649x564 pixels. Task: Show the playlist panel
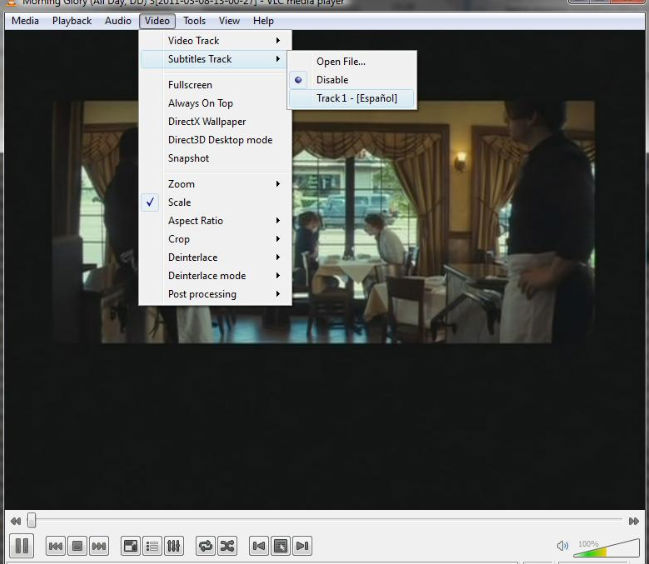pos(152,546)
